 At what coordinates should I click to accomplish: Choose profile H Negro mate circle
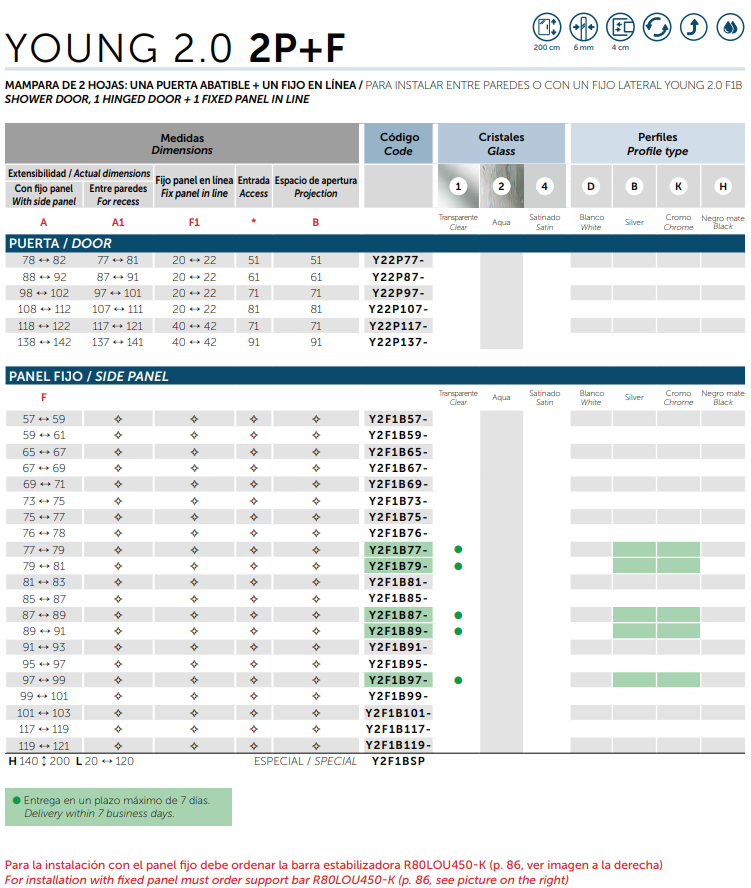[722, 186]
